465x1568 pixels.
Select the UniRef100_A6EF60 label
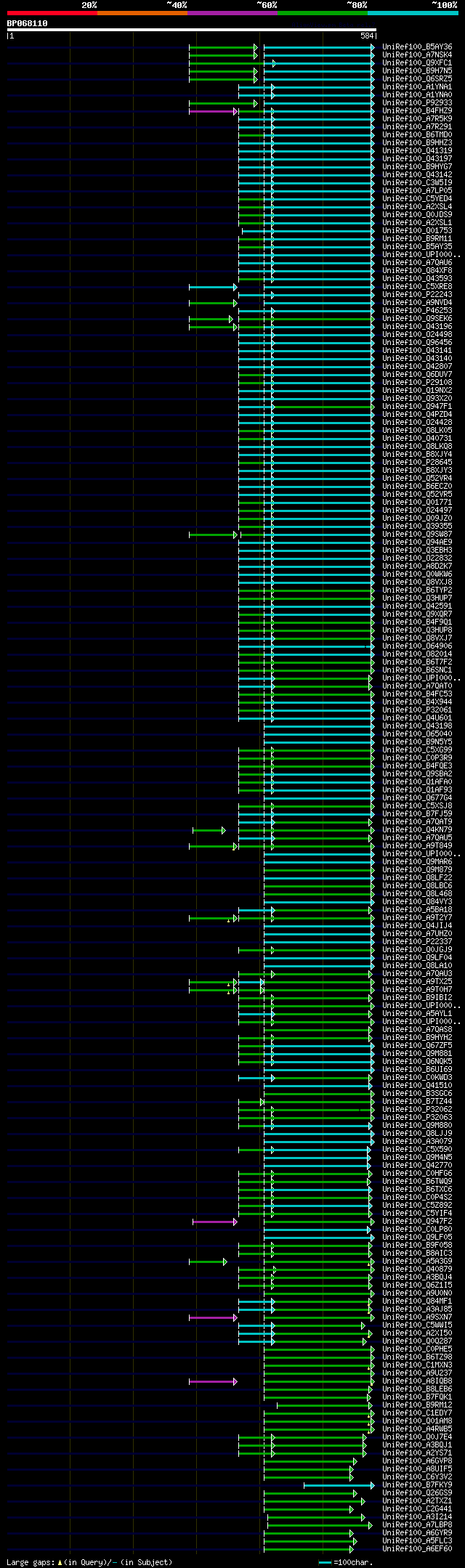pyautogui.click(x=417, y=1548)
